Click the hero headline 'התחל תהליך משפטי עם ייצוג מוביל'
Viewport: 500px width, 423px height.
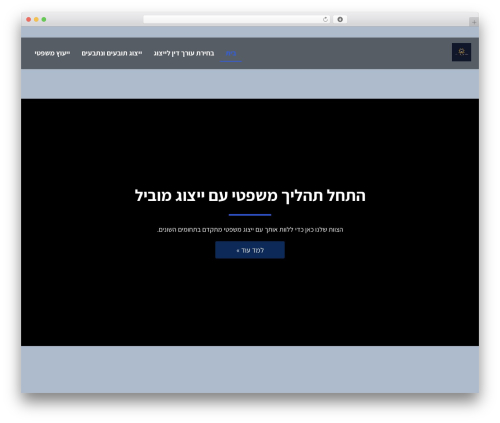pyautogui.click(x=250, y=196)
